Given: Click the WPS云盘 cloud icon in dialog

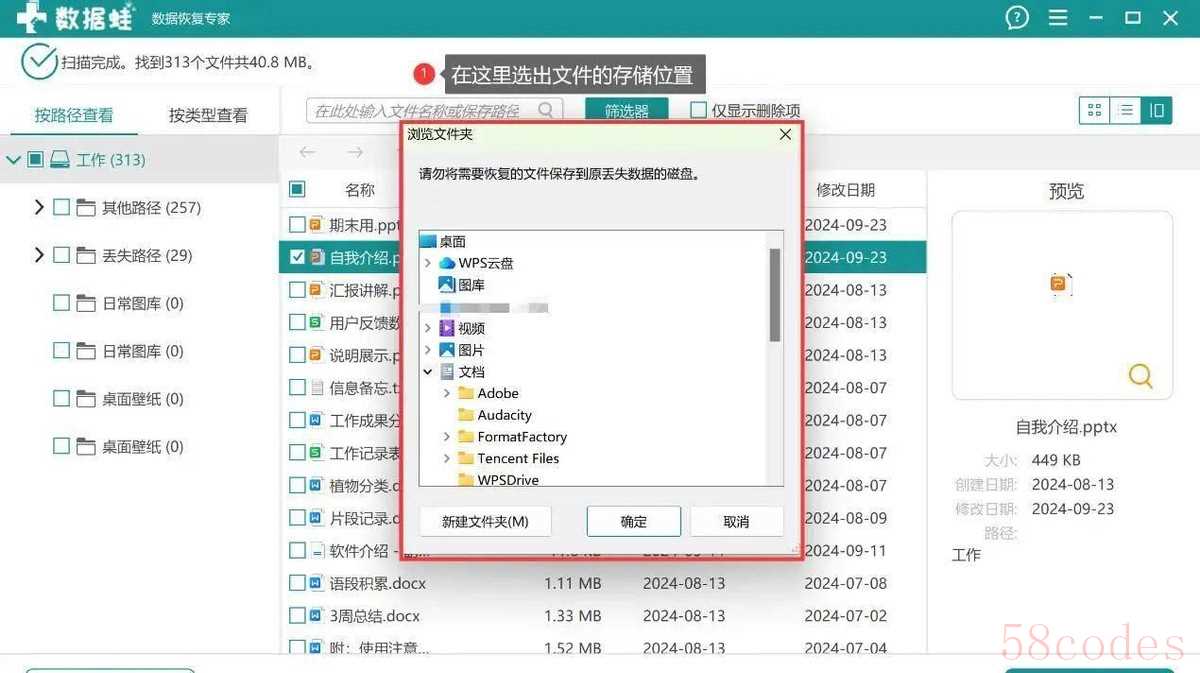Looking at the screenshot, I should [x=446, y=263].
